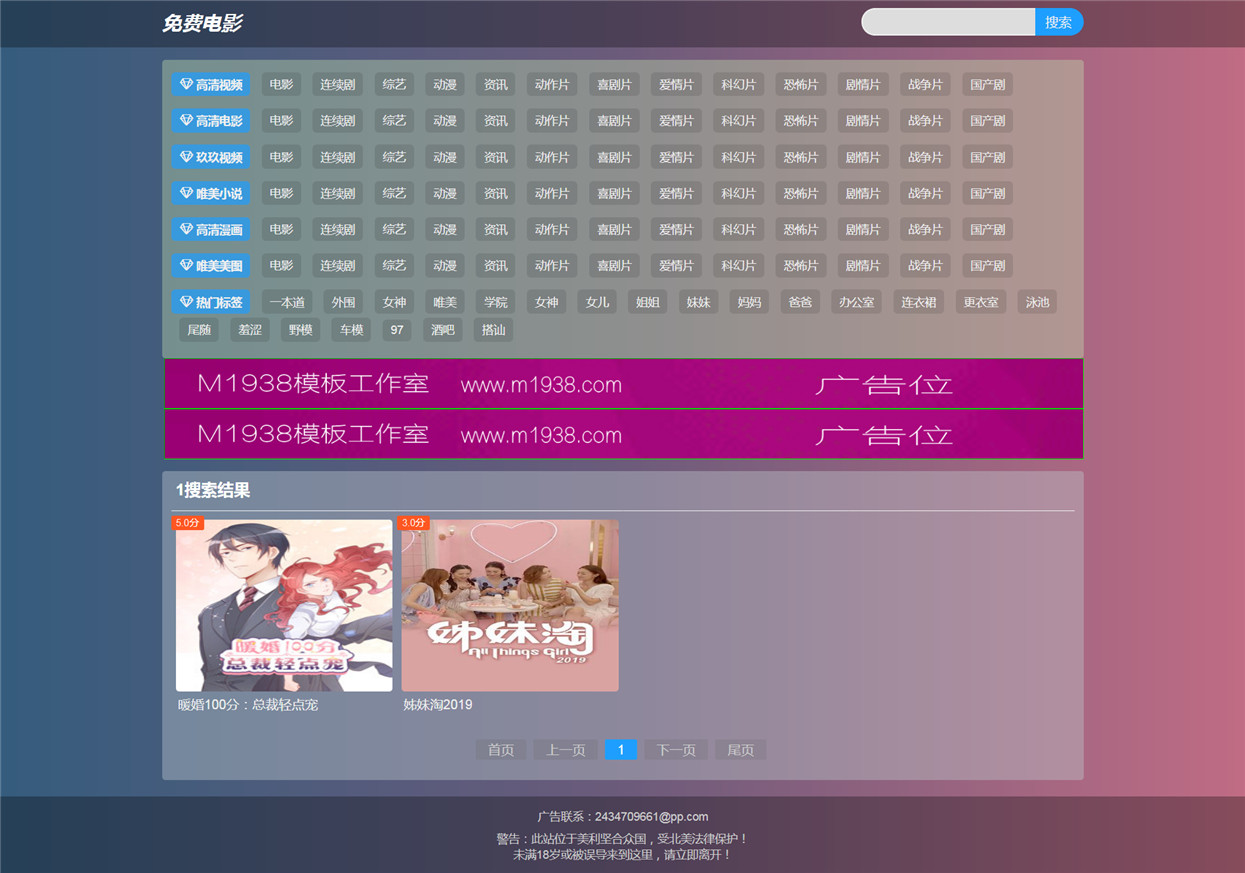Select 爱情片 in the 唯美小说 row

tap(676, 193)
